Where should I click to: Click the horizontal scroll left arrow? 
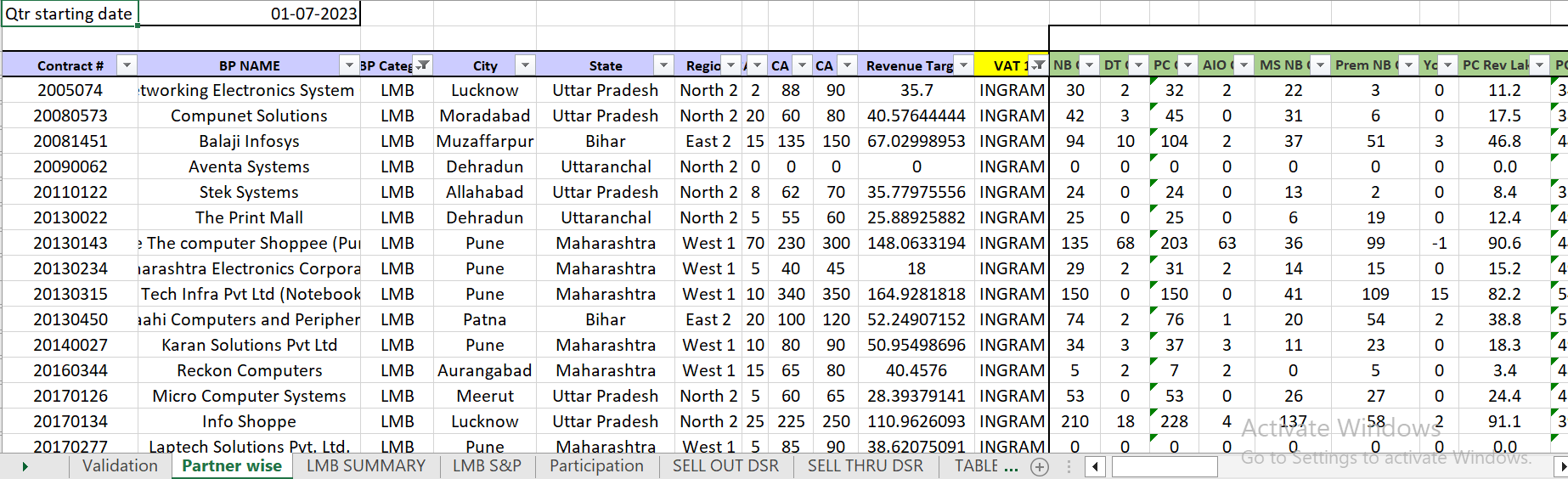1096,466
